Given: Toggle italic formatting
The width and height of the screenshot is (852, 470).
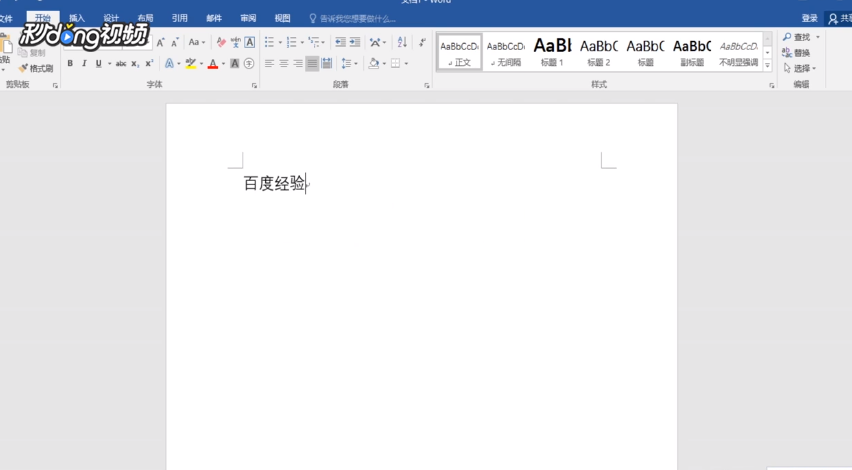Looking at the screenshot, I should click(x=84, y=64).
